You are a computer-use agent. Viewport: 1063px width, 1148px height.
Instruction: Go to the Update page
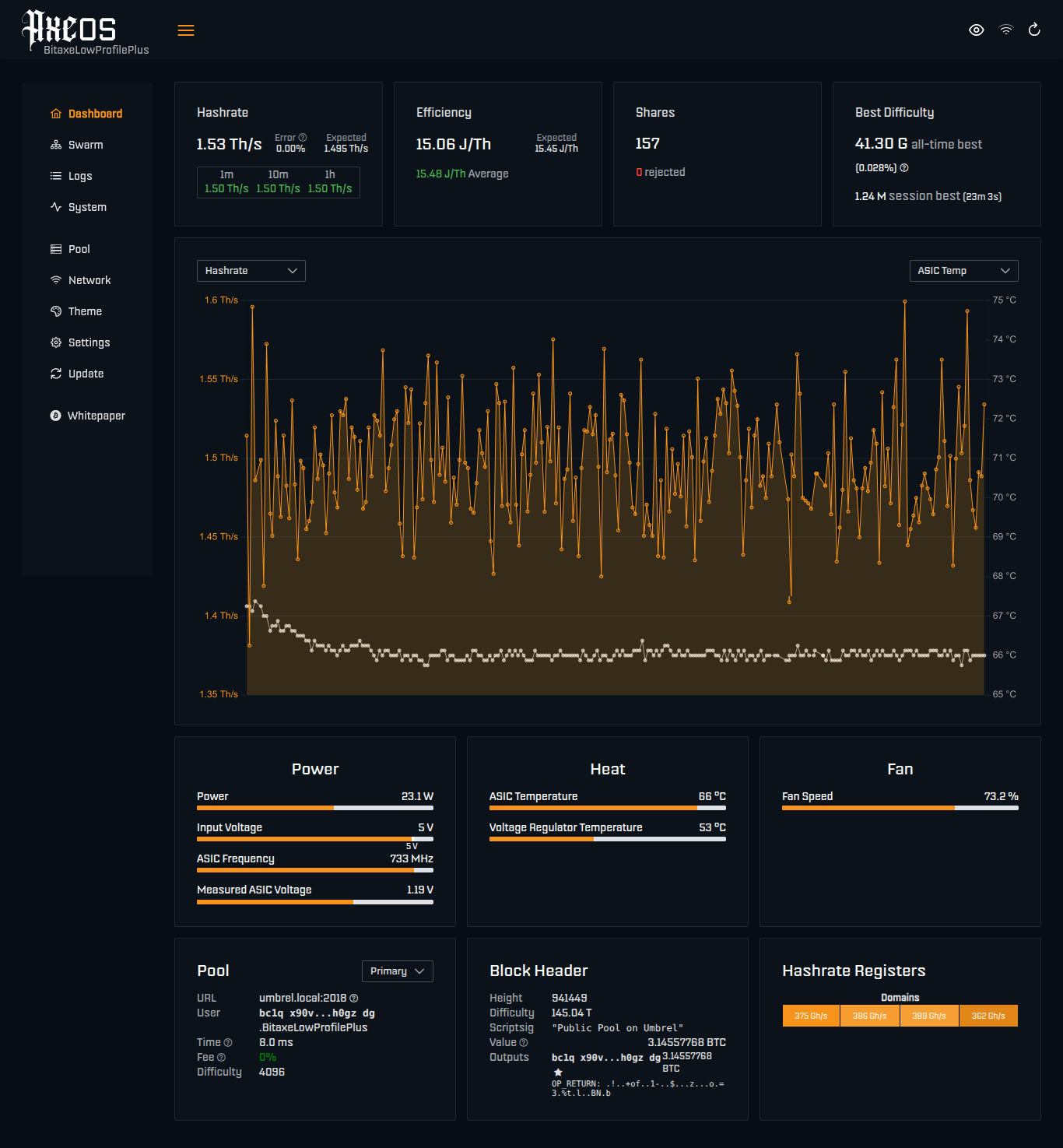click(x=87, y=374)
